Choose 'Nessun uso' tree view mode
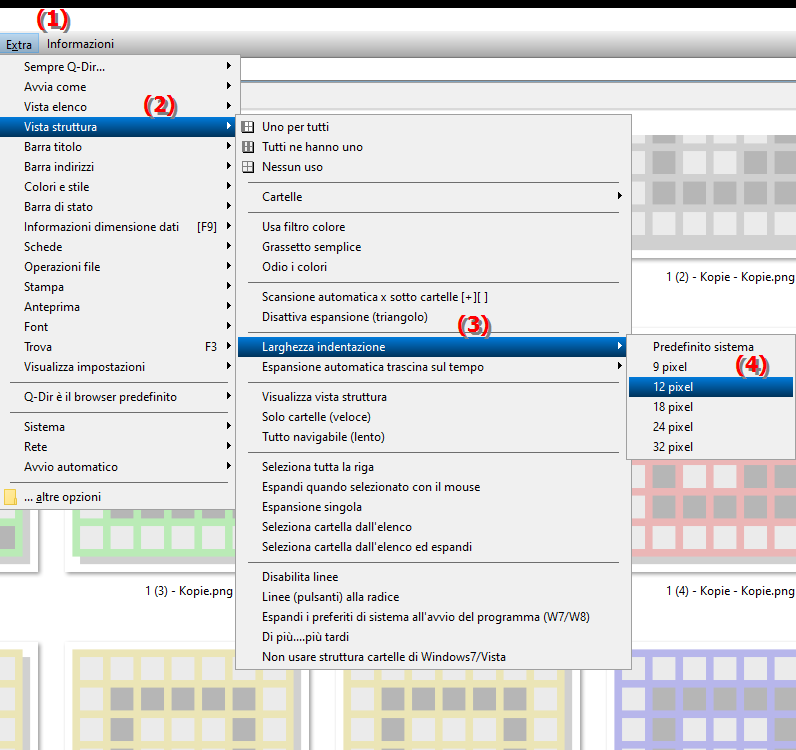The image size is (796, 750). click(433, 167)
